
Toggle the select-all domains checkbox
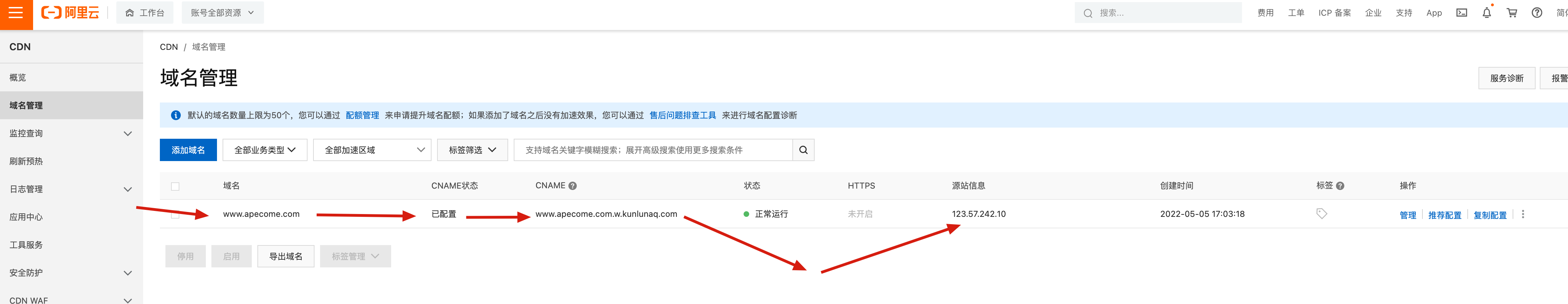tap(175, 187)
